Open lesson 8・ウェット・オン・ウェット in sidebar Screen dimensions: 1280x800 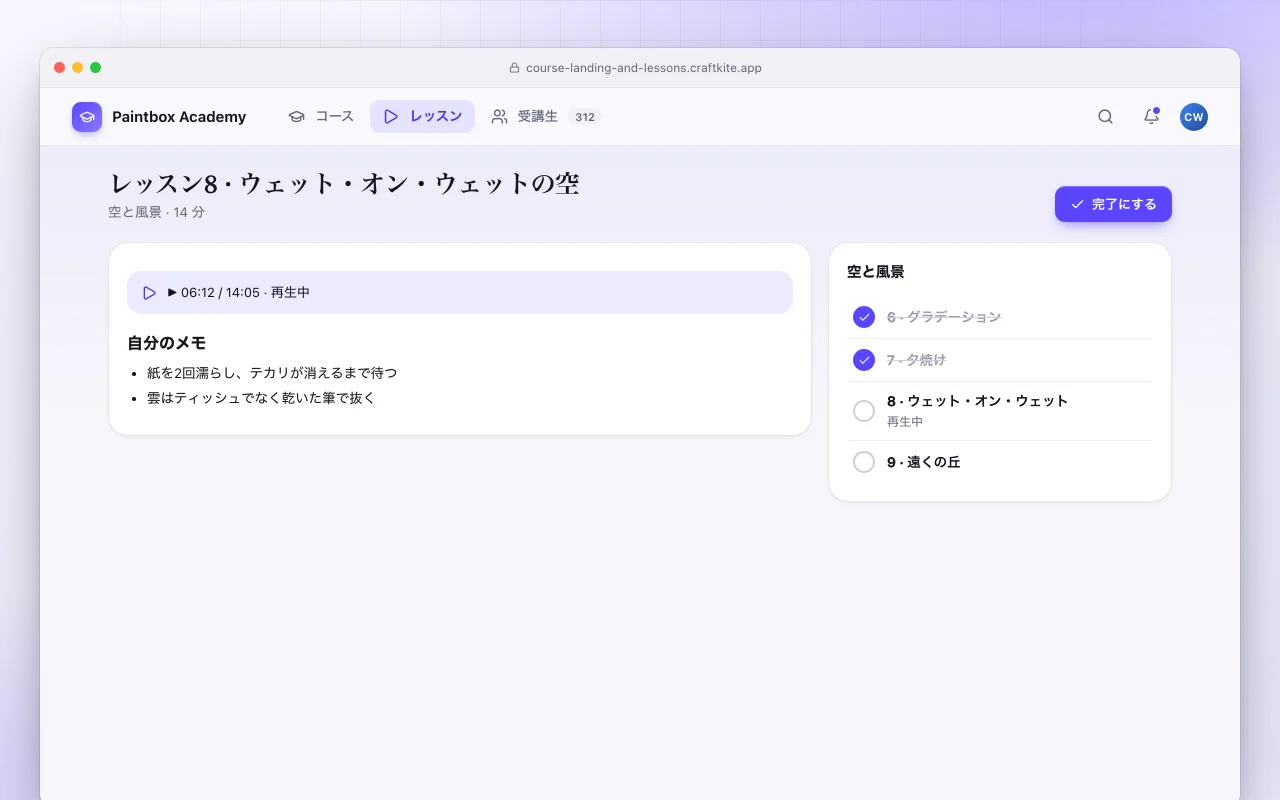[978, 401]
